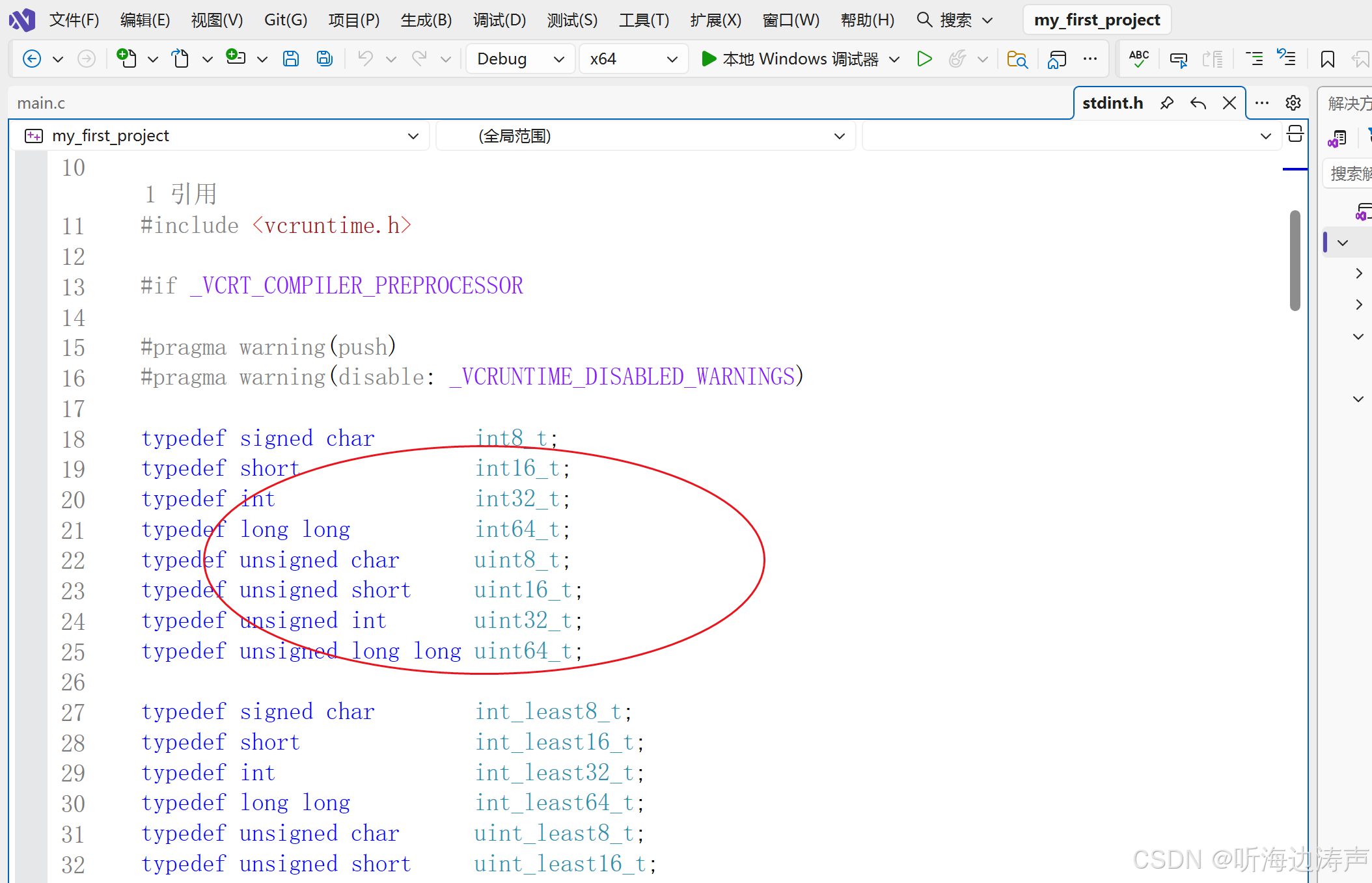Increase line indent with the toolbar icon
The height and width of the screenshot is (883, 1372).
pos(1286,58)
